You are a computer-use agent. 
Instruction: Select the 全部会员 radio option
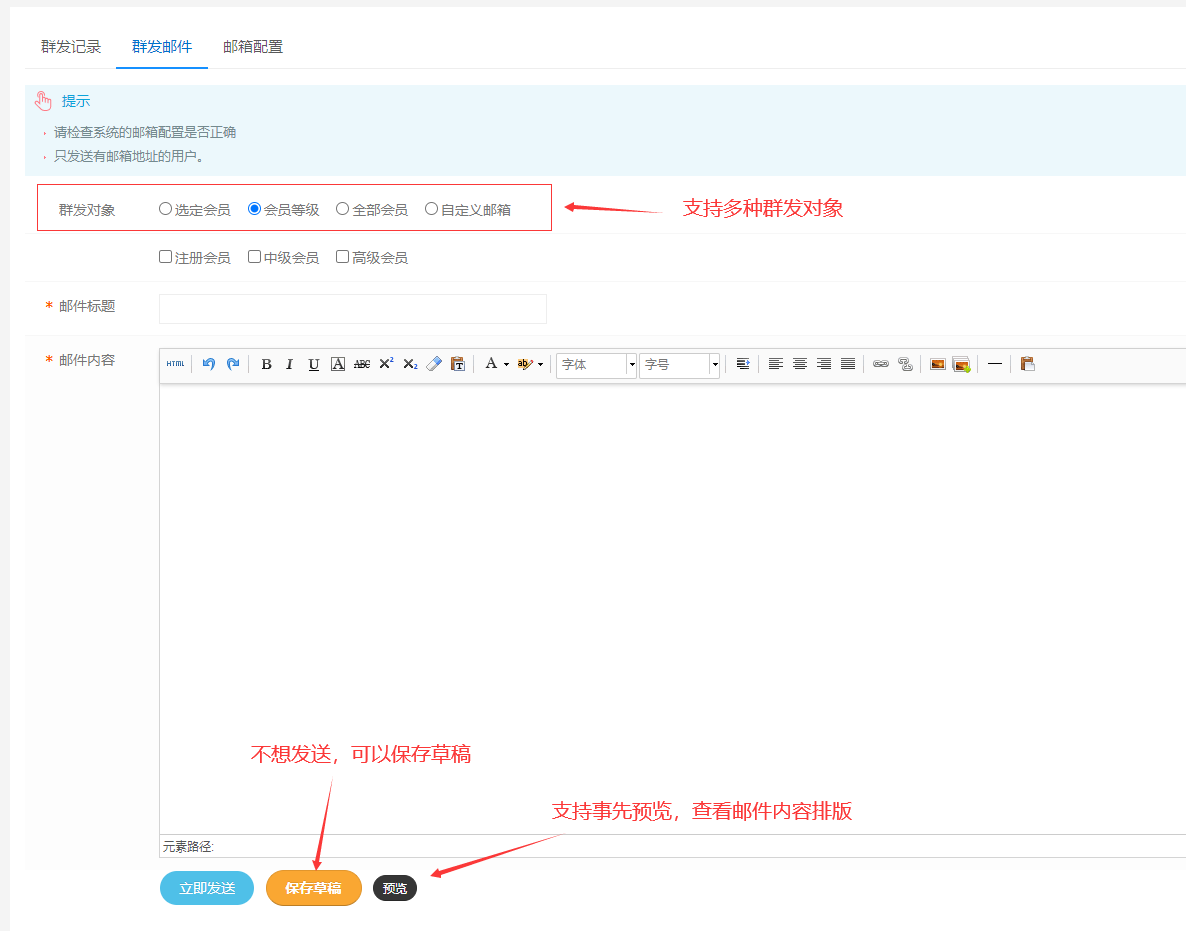tap(343, 209)
